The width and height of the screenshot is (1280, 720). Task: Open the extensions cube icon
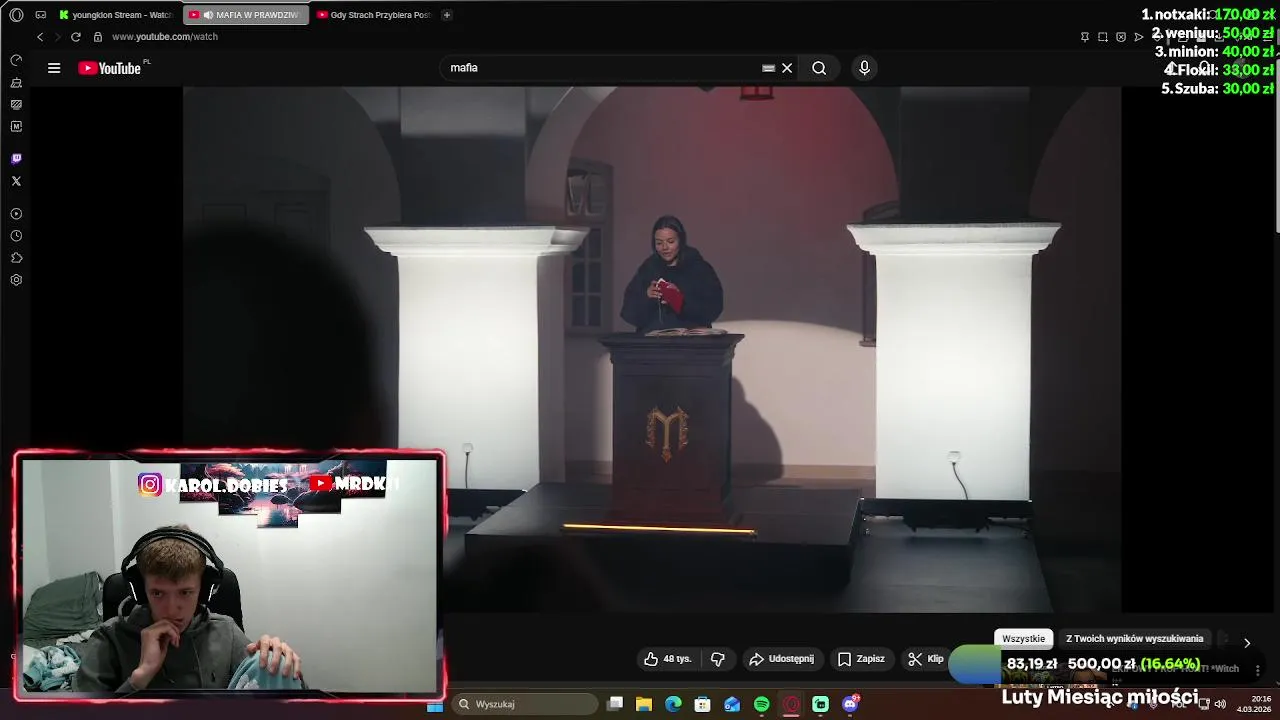(x=16, y=258)
